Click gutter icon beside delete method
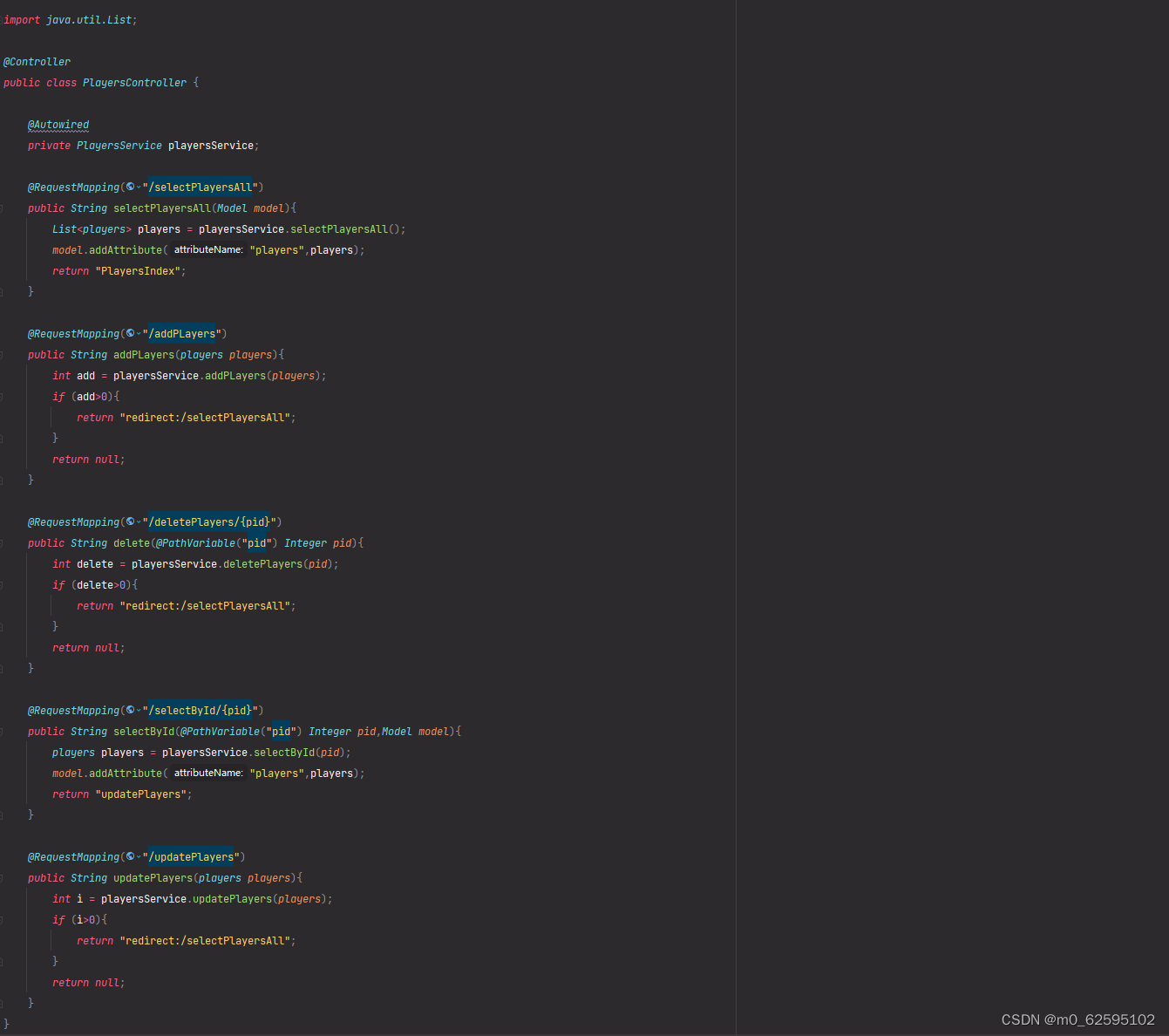Screen dimensions: 1169x1036 pos(3,542)
